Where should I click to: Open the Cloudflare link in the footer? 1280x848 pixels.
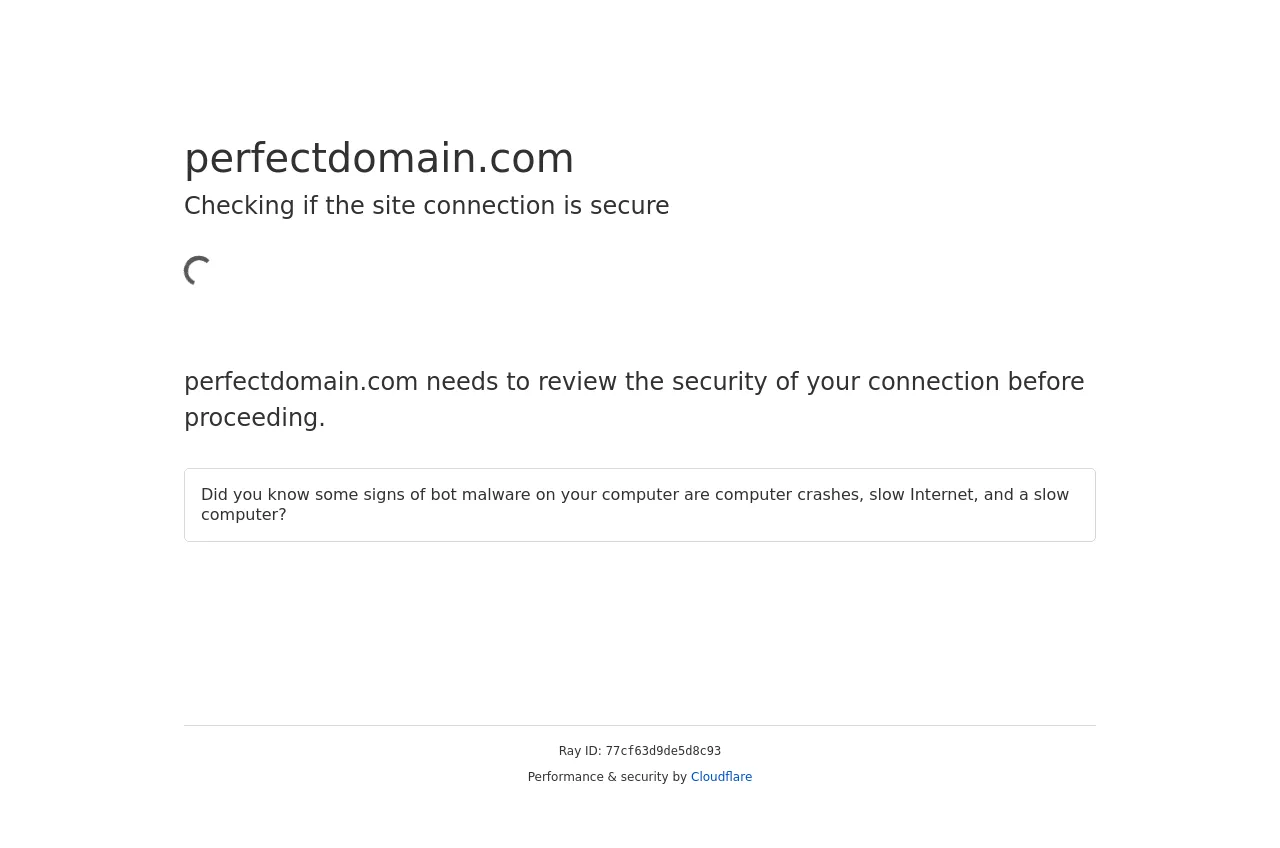(721, 777)
